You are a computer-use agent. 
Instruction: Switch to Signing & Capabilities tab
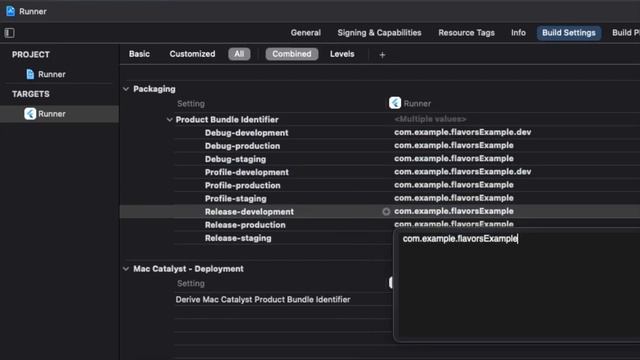(379, 33)
